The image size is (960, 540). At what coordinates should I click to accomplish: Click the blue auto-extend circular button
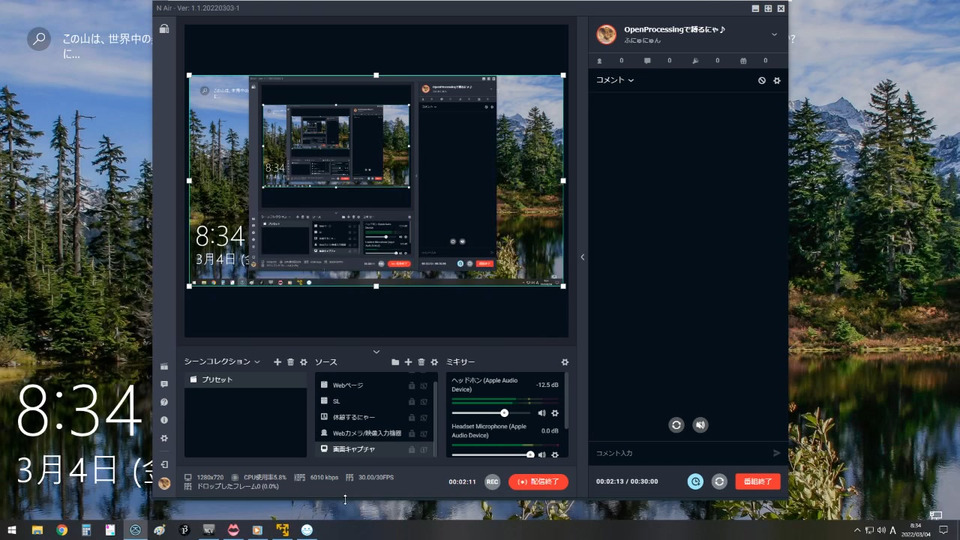click(696, 481)
